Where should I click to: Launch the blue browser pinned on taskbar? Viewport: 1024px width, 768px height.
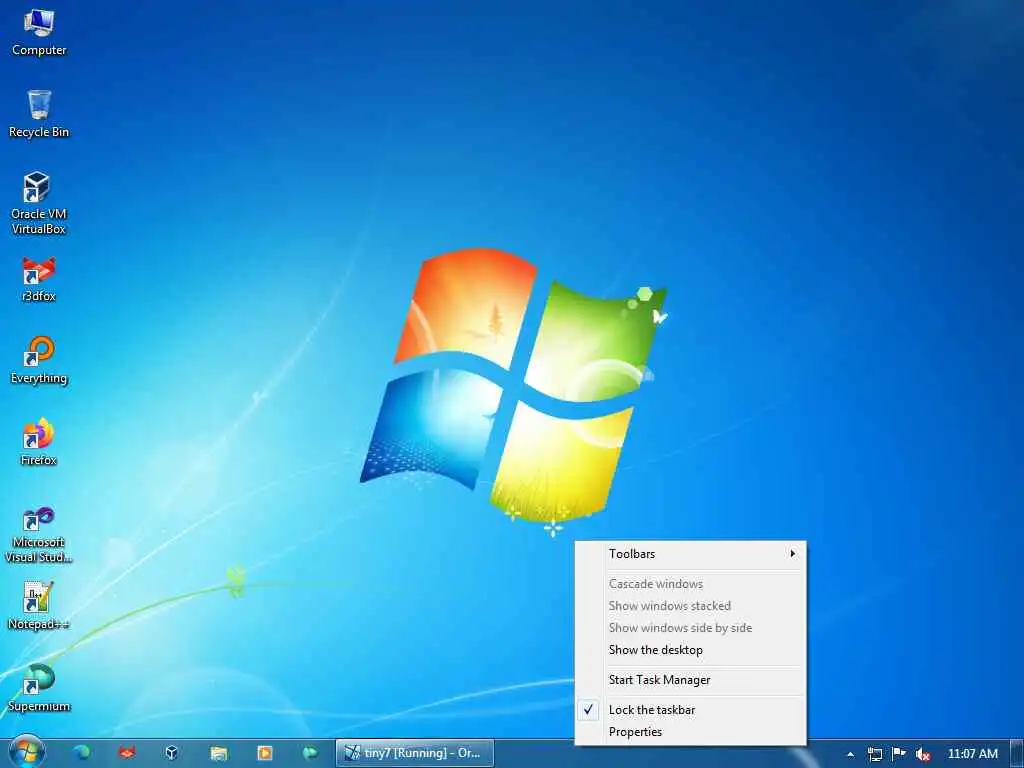82,753
